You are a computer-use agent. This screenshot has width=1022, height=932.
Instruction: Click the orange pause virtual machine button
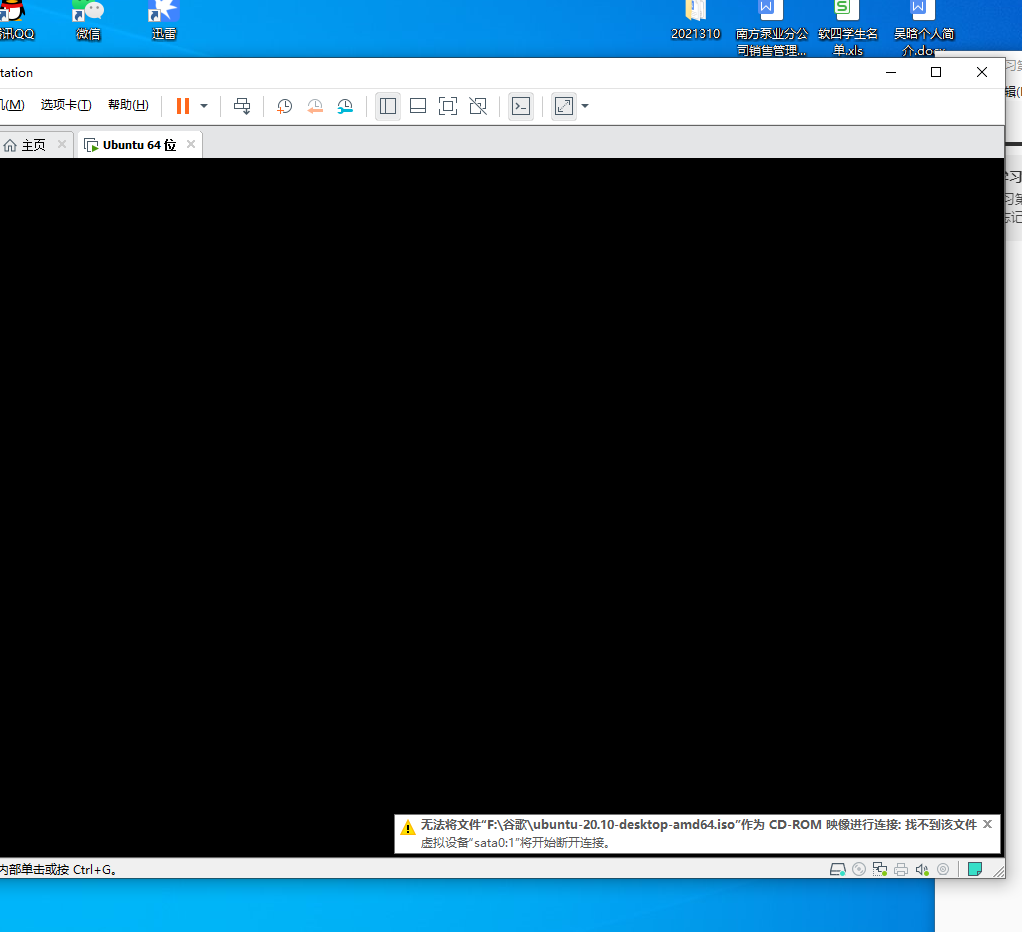click(x=182, y=106)
